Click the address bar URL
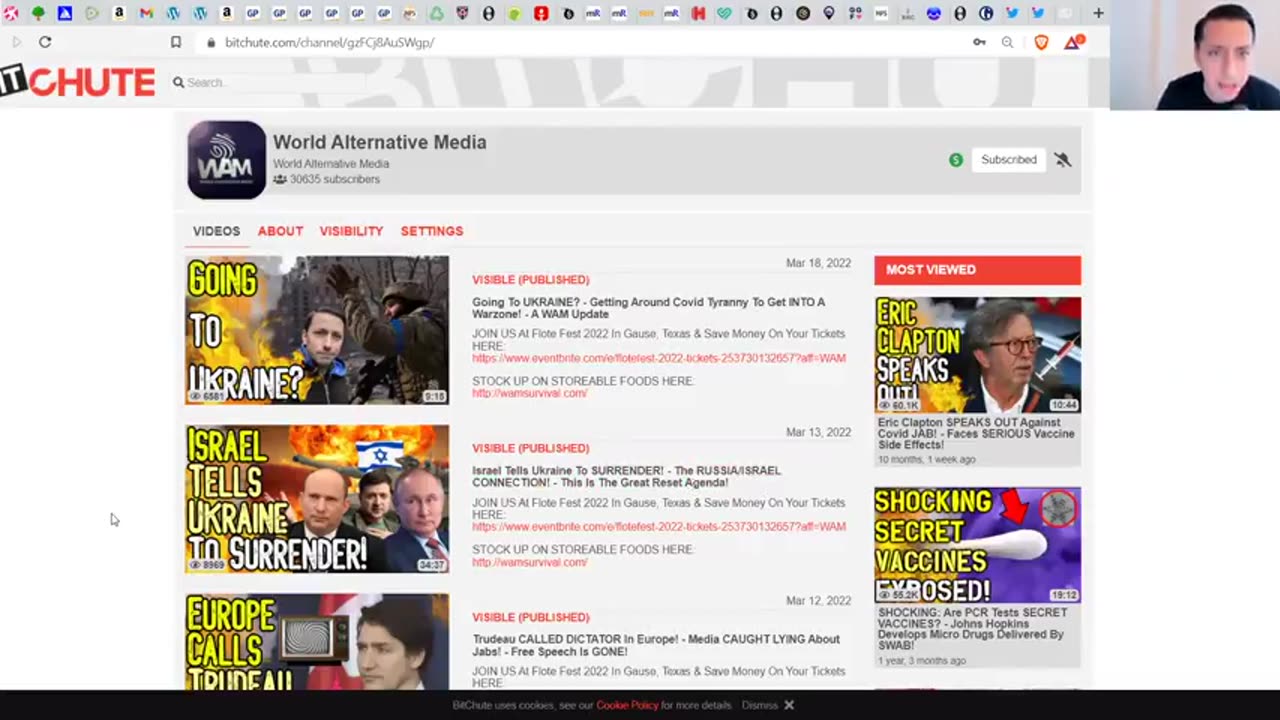The height and width of the screenshot is (720, 1280). [330, 43]
